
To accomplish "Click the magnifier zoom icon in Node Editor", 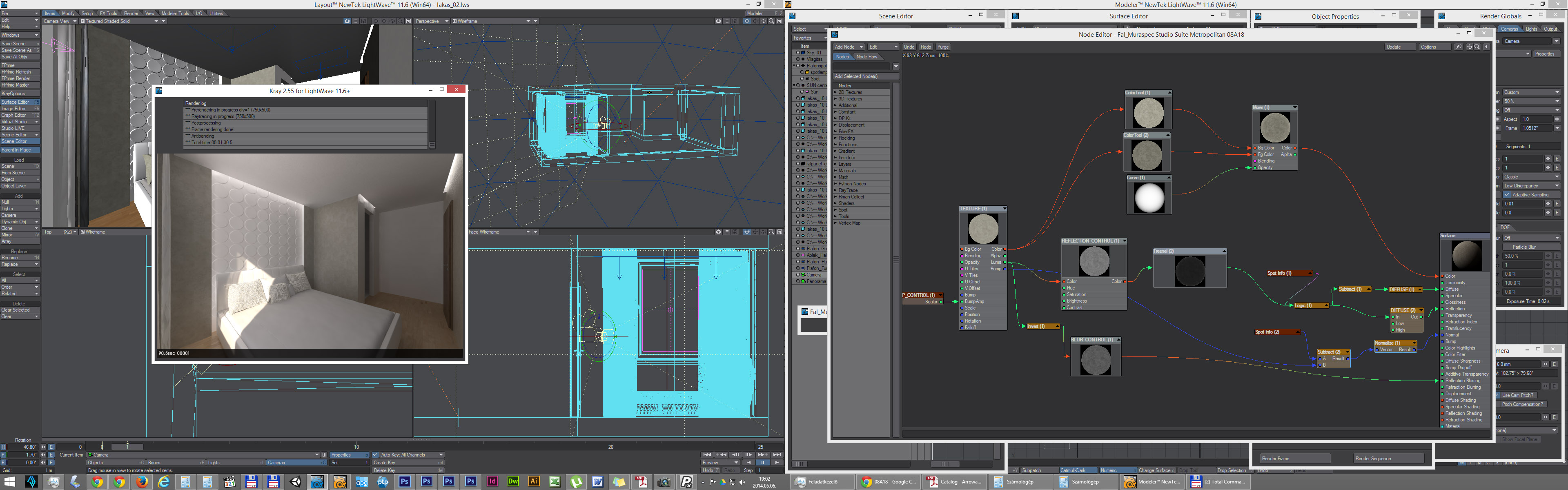I will [1477, 47].
